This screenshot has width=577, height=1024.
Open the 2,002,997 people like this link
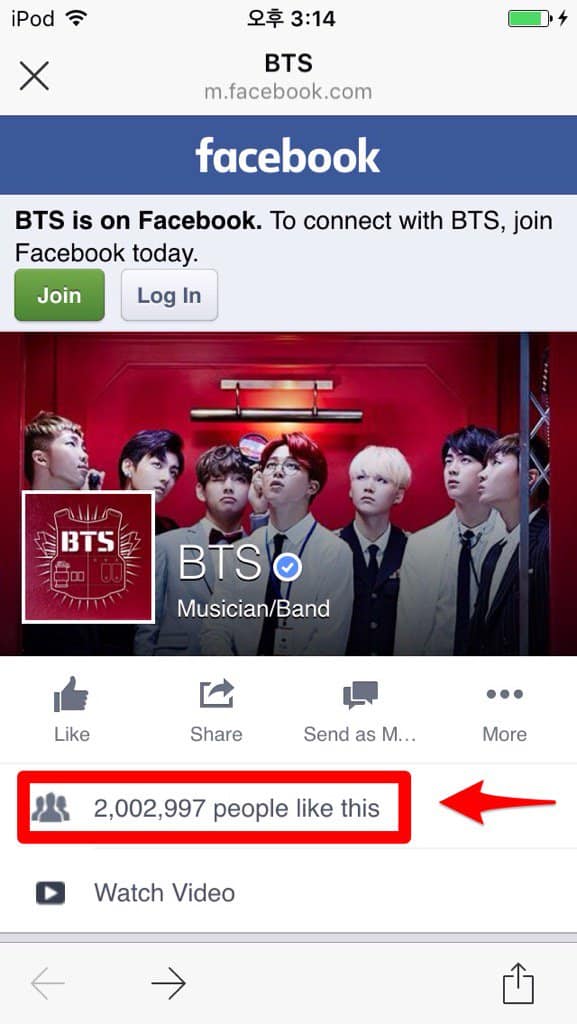coord(236,808)
